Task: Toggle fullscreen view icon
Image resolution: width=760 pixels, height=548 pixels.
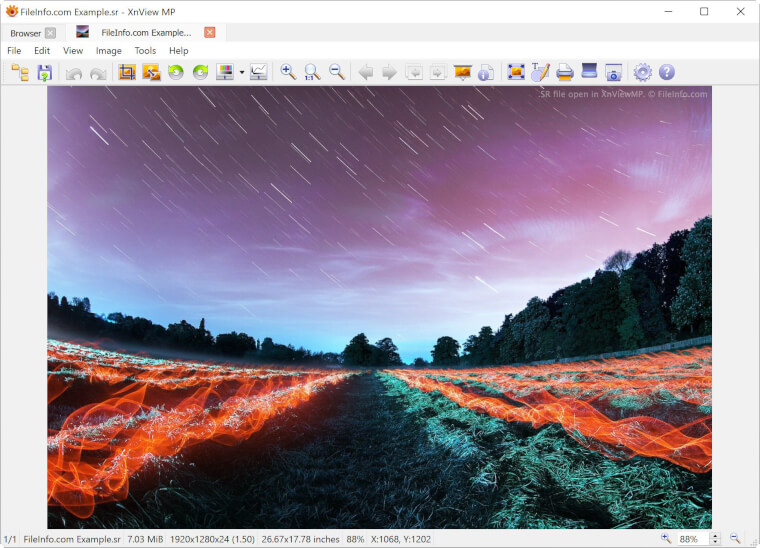Action: 516,72
